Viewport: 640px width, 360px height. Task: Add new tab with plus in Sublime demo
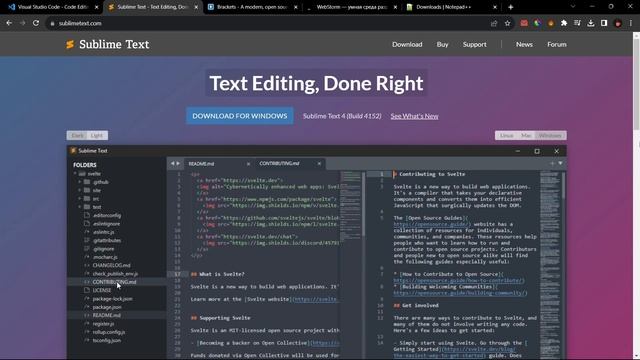tap(552, 163)
